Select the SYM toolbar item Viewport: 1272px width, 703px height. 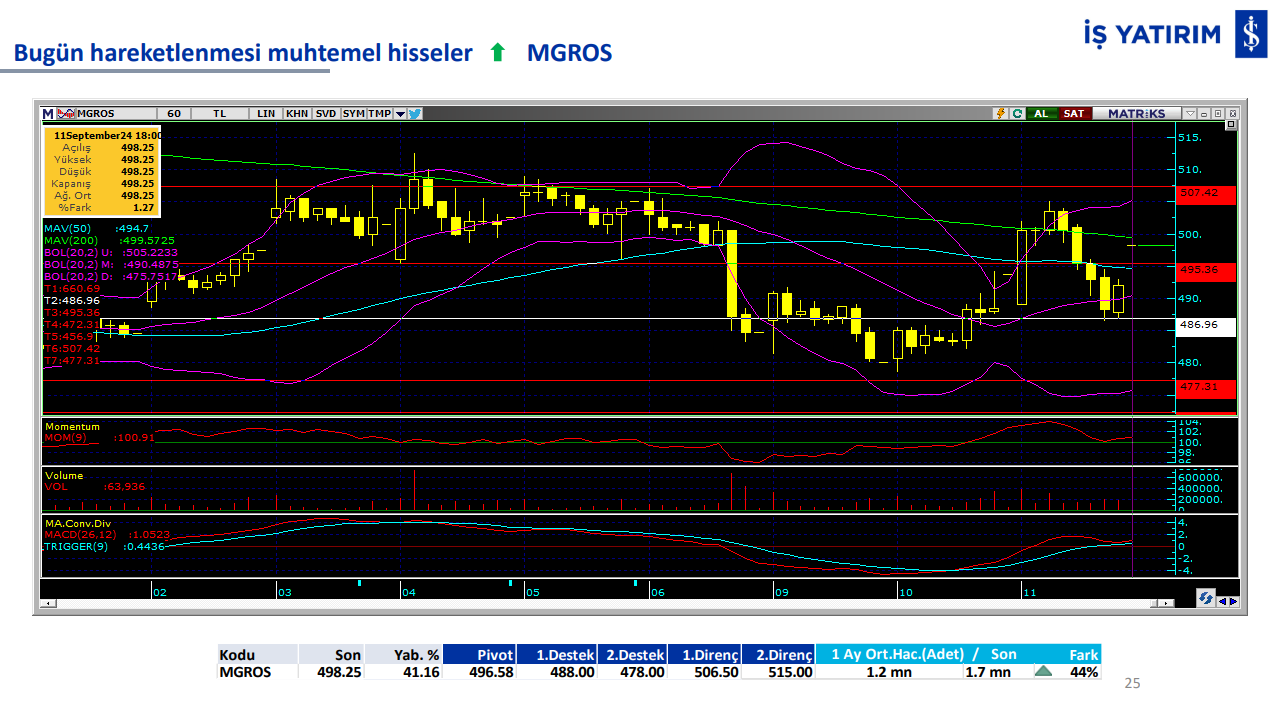pyautogui.click(x=354, y=113)
